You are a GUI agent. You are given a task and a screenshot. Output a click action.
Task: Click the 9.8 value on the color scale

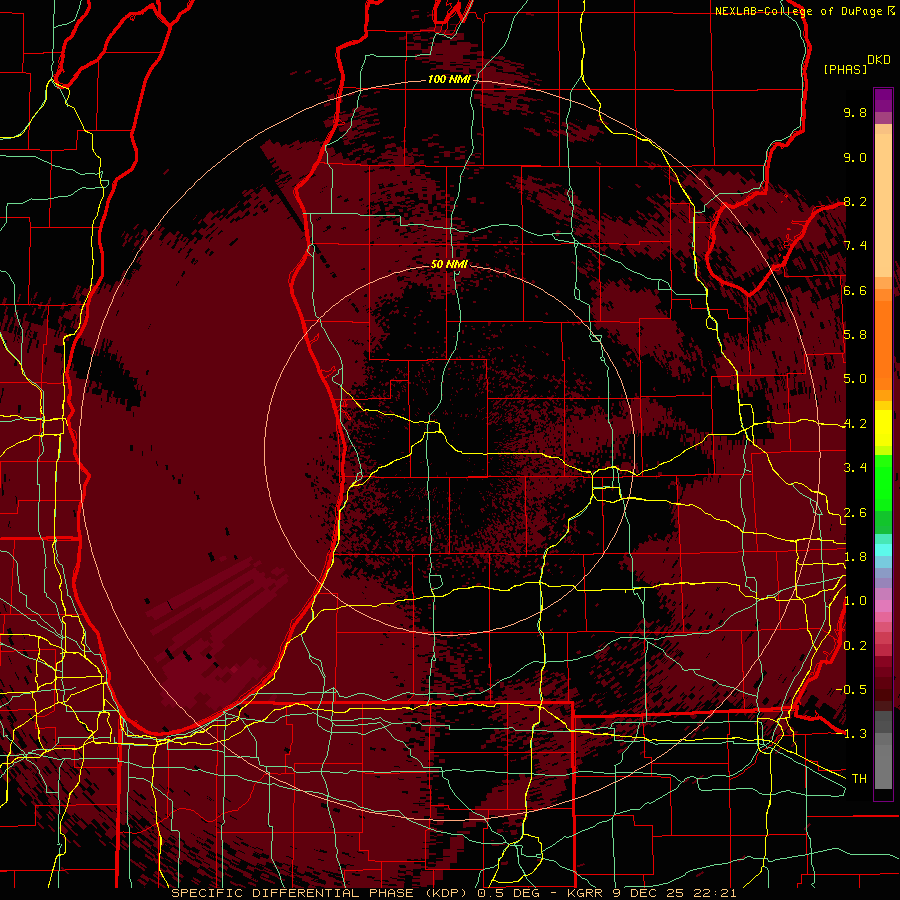pyautogui.click(x=855, y=112)
